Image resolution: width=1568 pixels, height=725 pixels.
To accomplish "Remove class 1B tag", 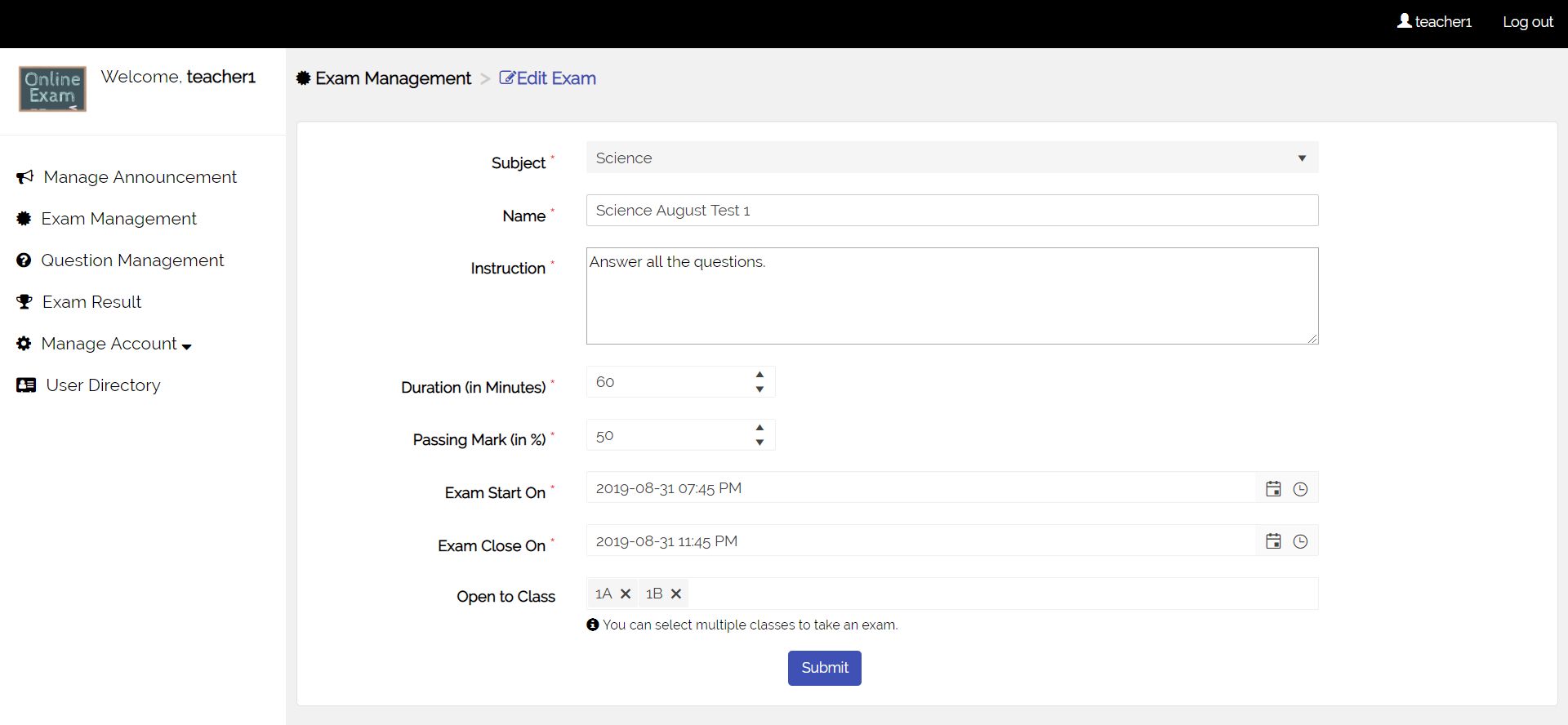I will tap(676, 594).
